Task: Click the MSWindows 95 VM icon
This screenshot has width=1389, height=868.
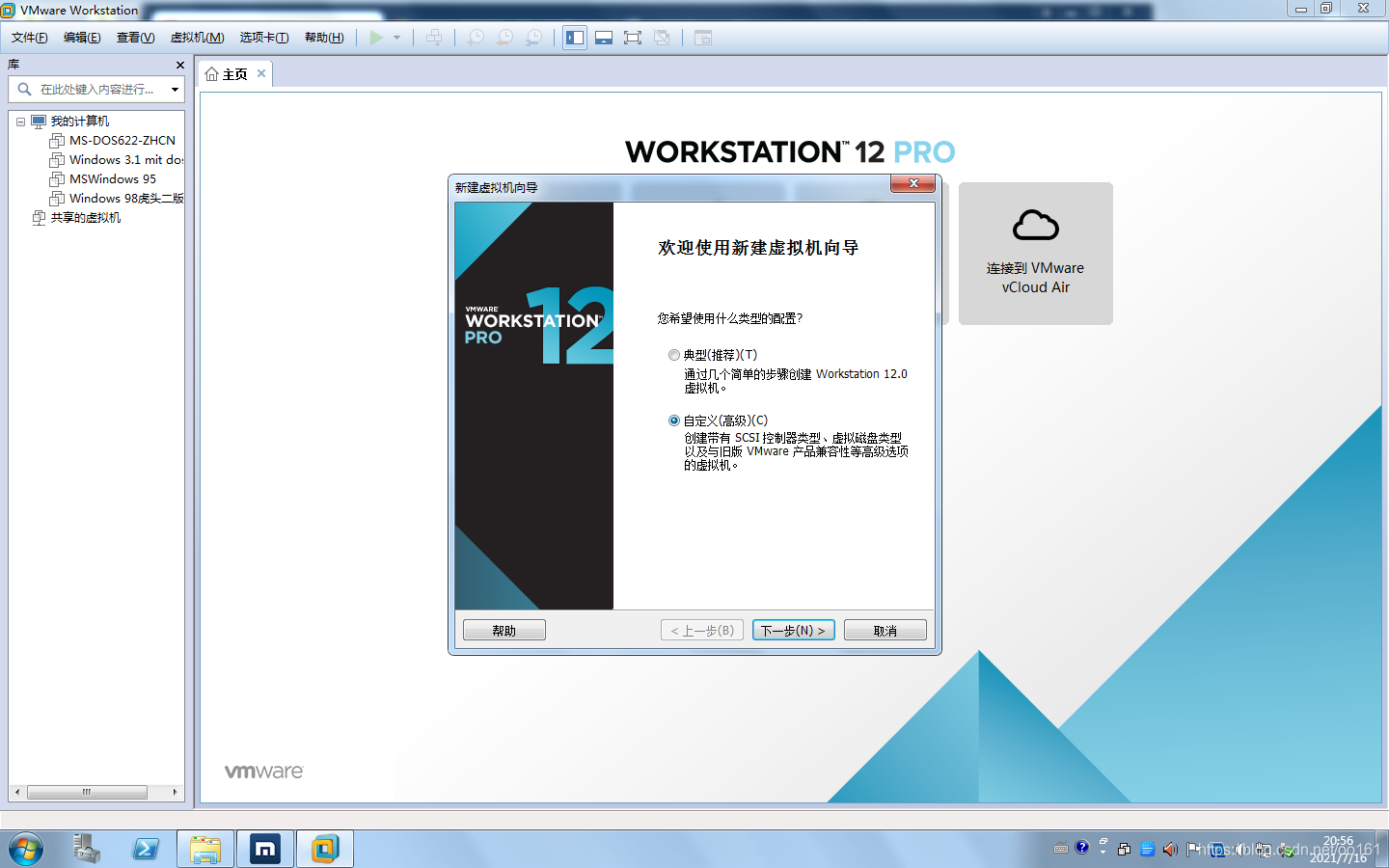Action: [x=57, y=179]
